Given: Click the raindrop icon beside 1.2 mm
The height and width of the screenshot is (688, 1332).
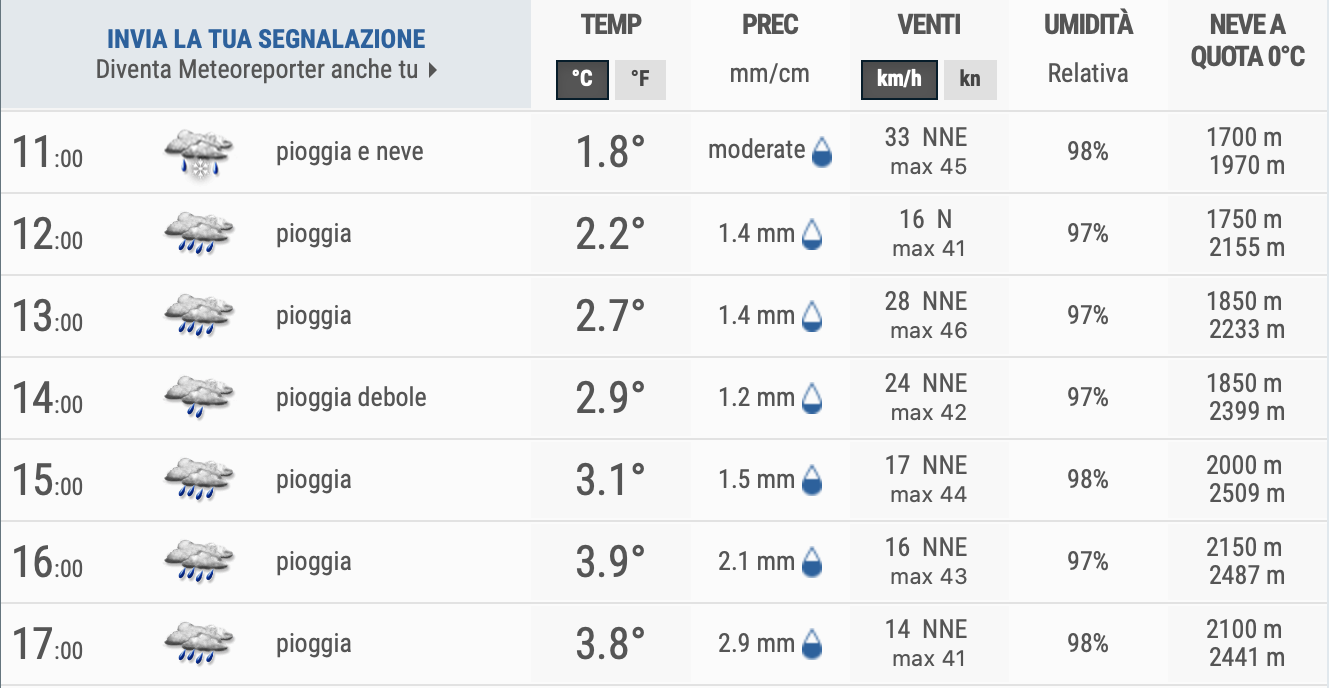Looking at the screenshot, I should pos(813,399).
